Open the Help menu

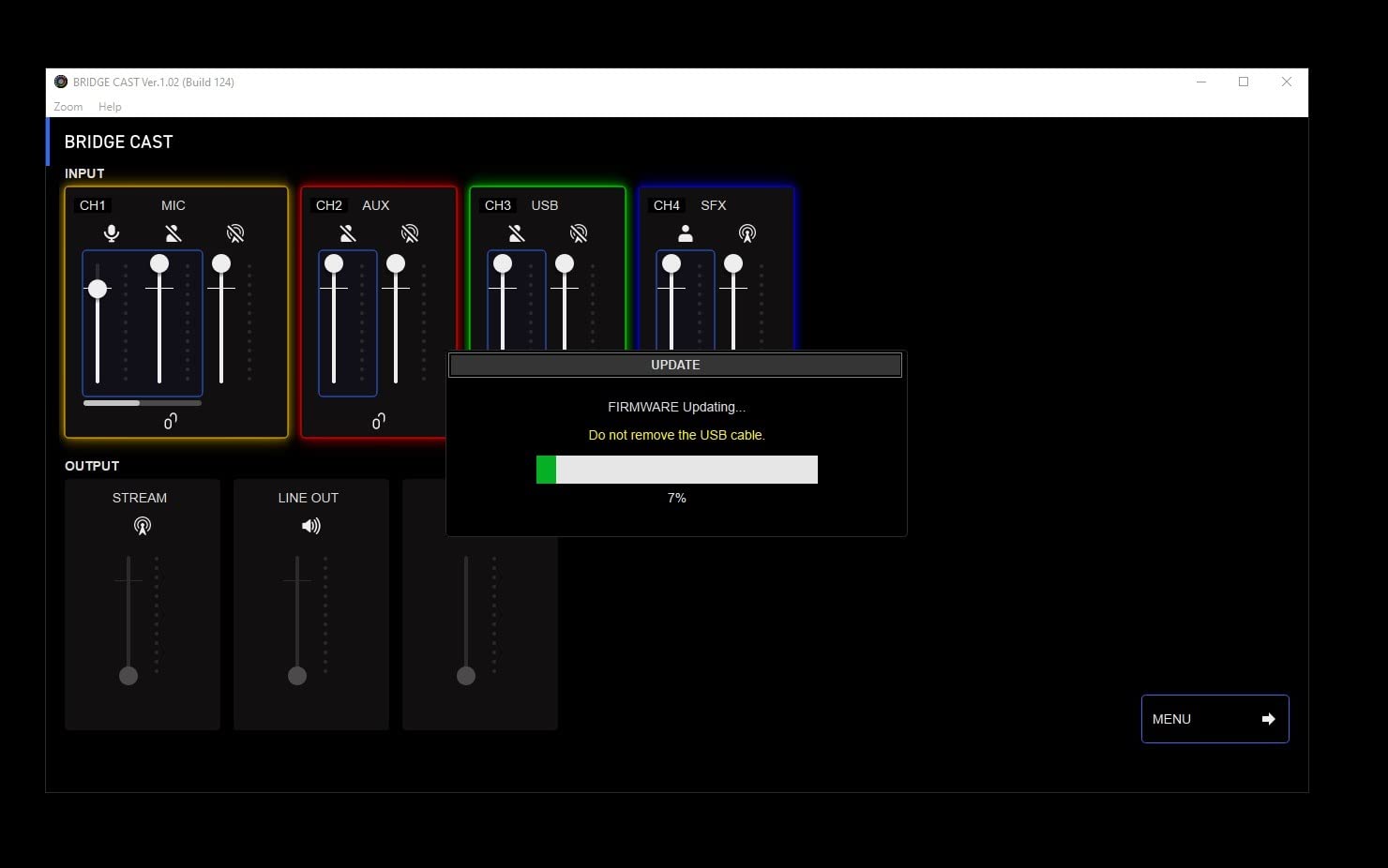click(110, 107)
